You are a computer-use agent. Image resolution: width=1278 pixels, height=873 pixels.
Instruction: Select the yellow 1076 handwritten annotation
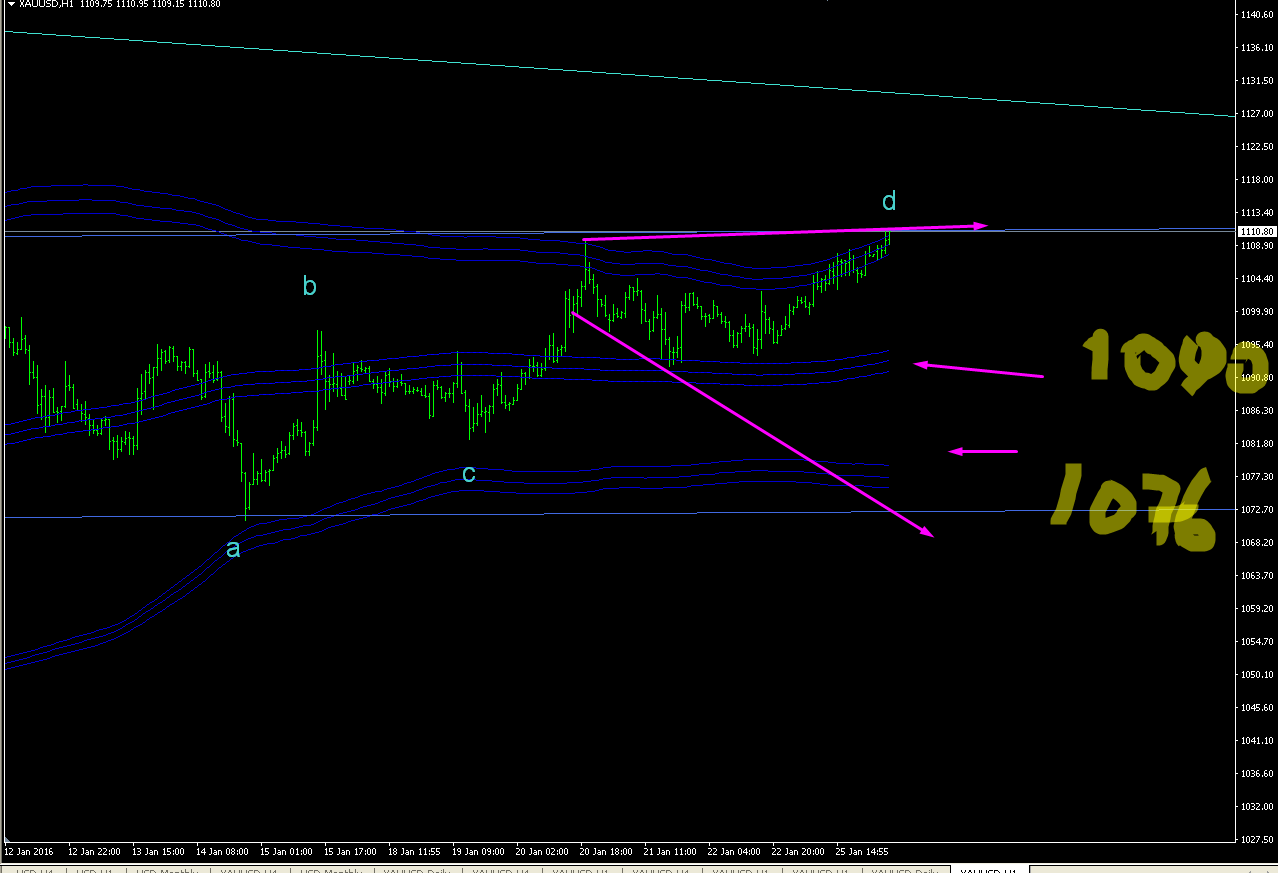(1134, 508)
